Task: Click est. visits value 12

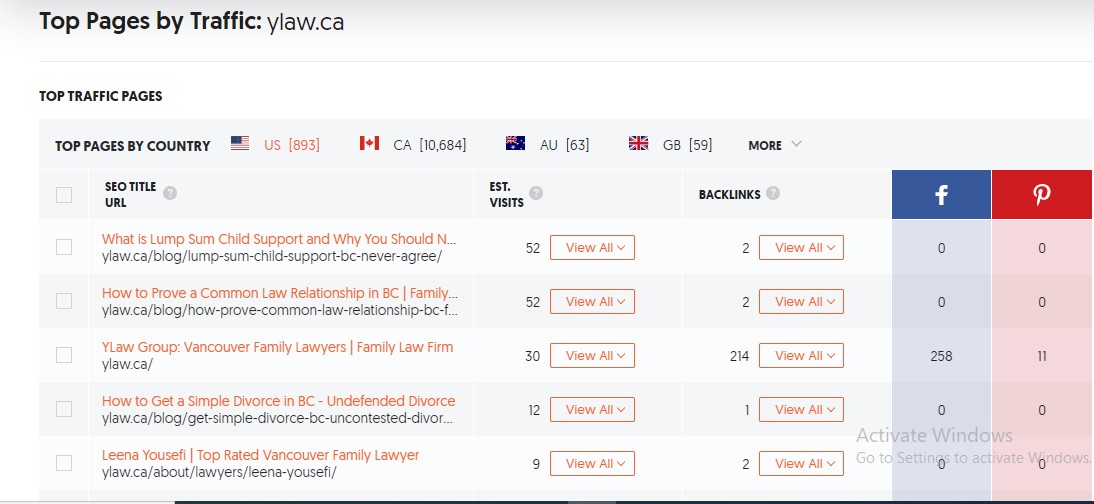Action: click(534, 410)
